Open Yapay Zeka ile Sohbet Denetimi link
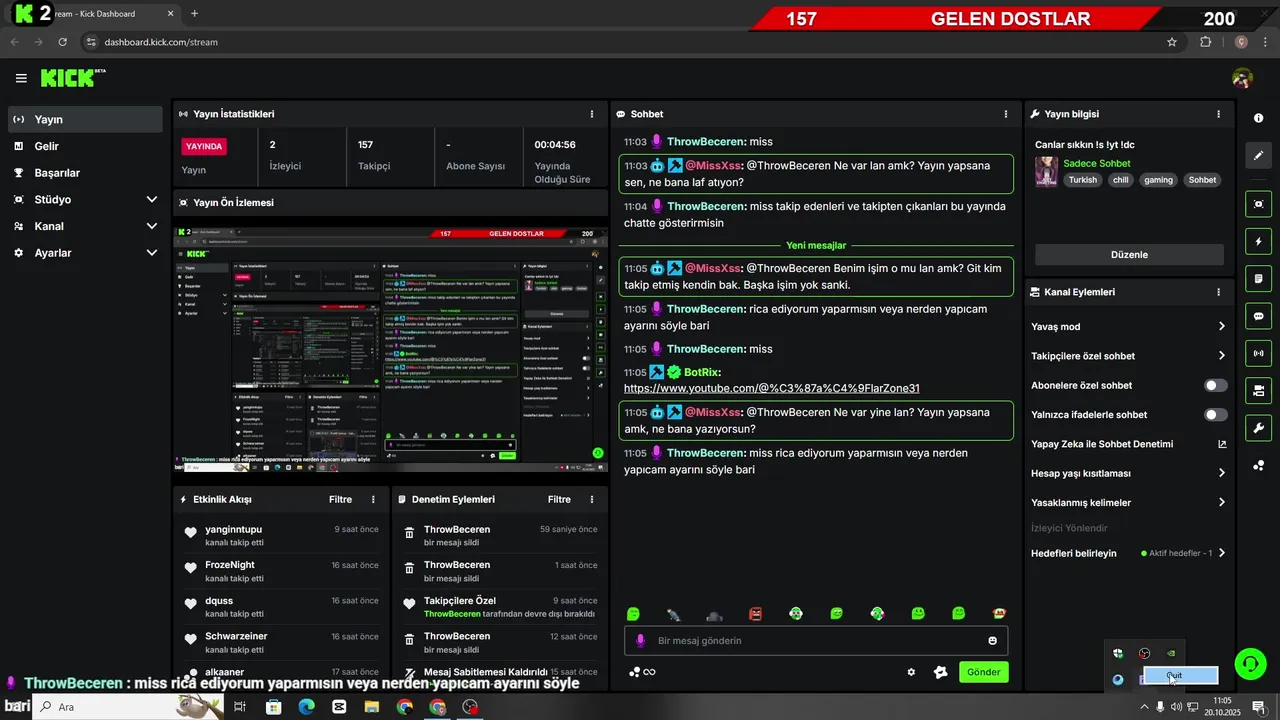 tap(1129, 444)
